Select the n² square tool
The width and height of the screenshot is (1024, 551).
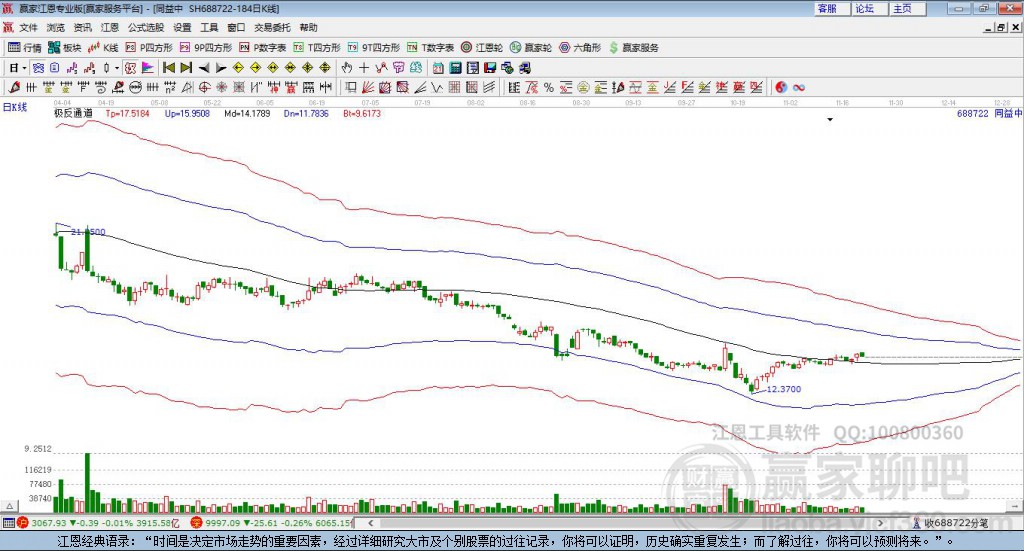coord(170,87)
